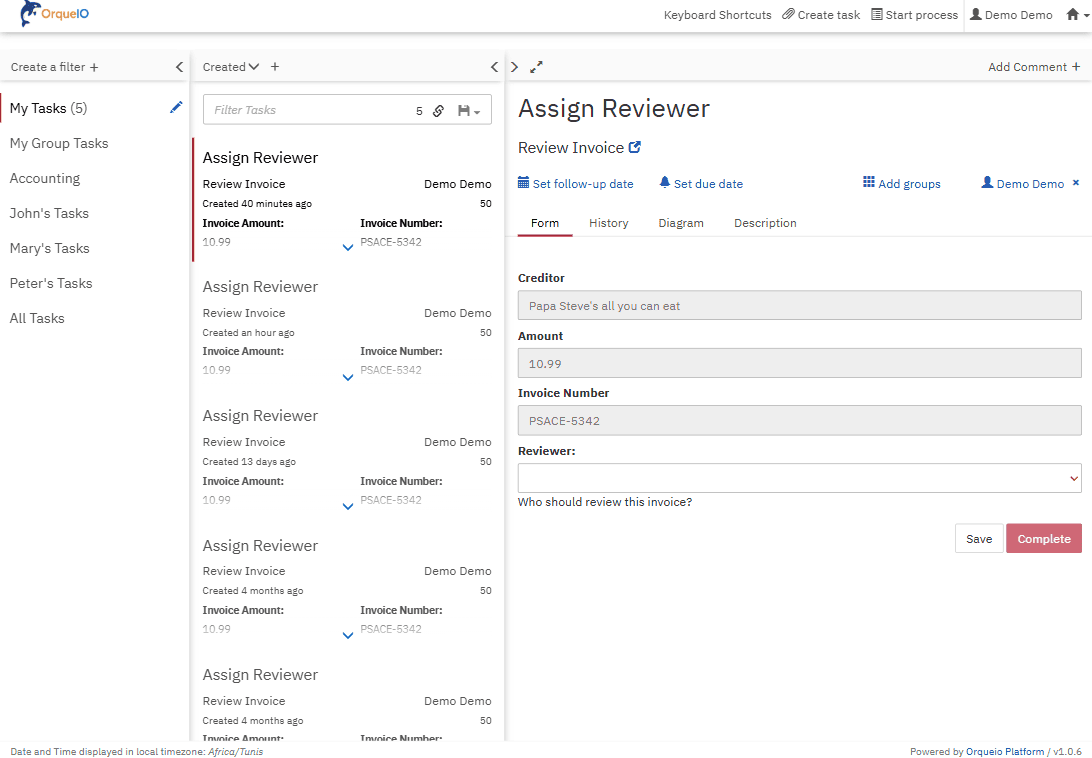
Task: Select the John's Tasks filter
Action: 49,213
